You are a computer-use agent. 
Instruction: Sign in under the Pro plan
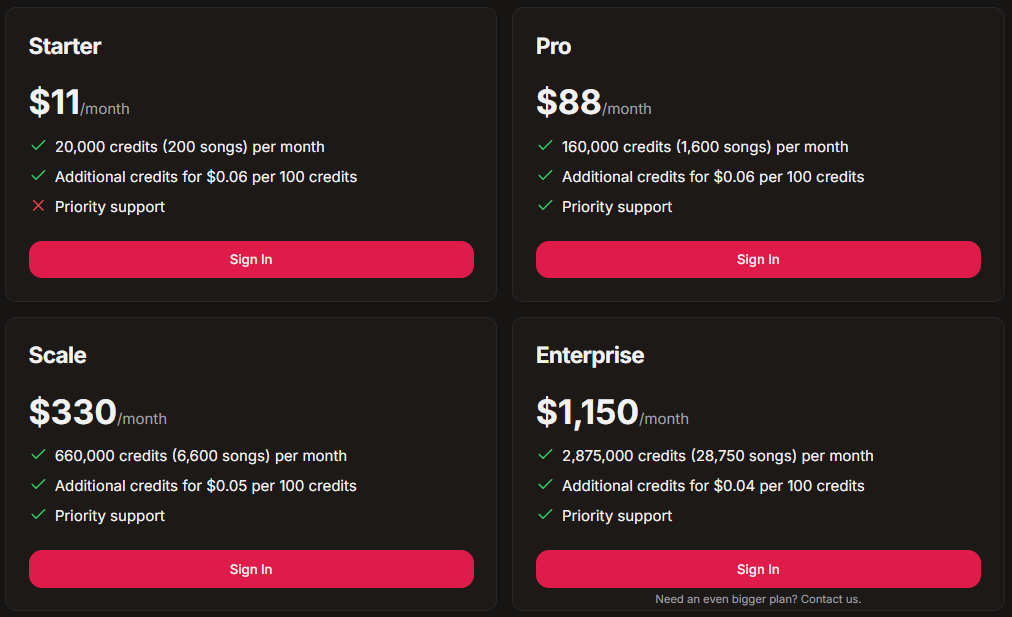click(x=758, y=259)
